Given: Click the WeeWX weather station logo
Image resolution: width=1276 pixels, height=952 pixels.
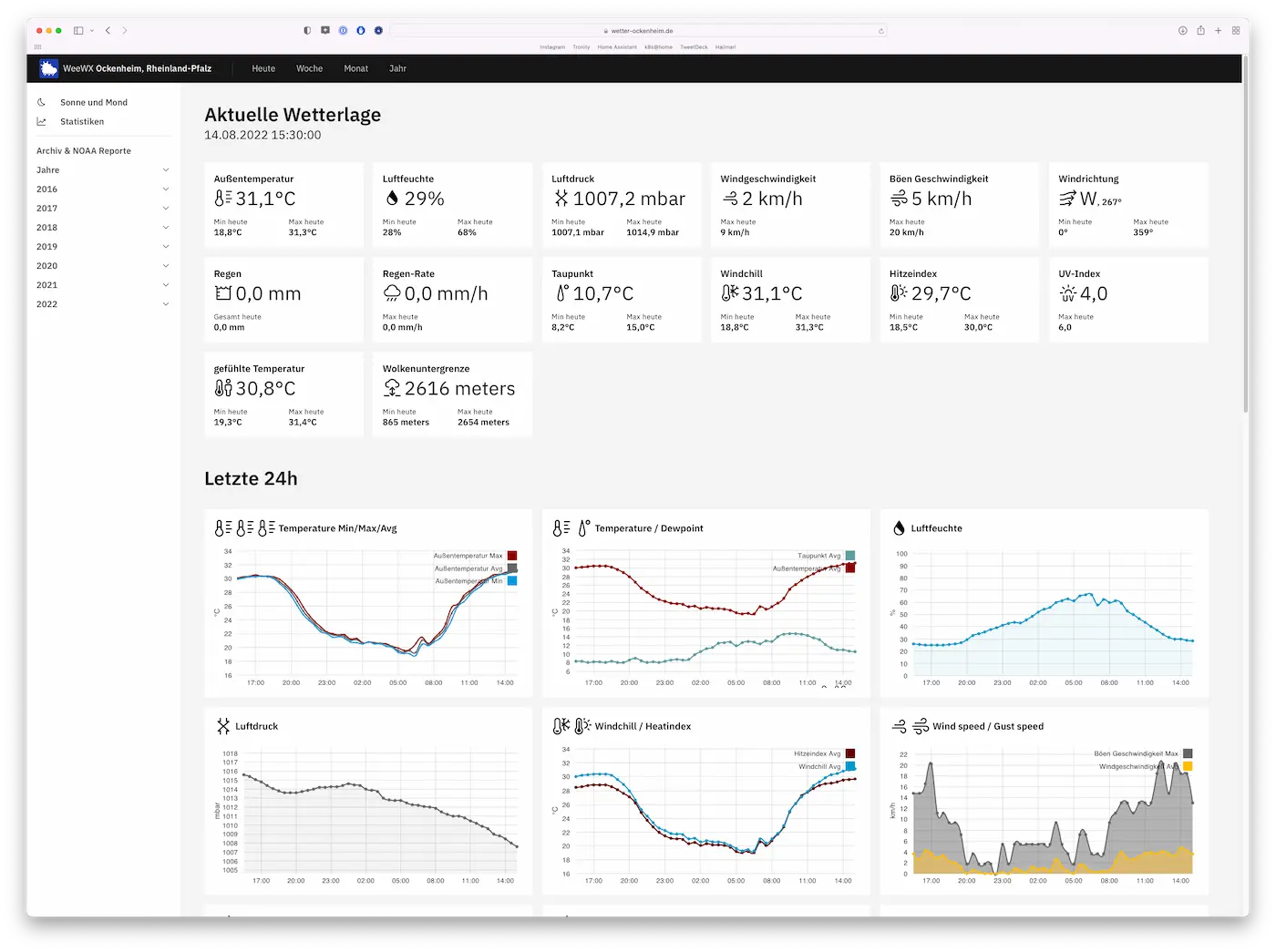Looking at the screenshot, I should click(x=49, y=68).
